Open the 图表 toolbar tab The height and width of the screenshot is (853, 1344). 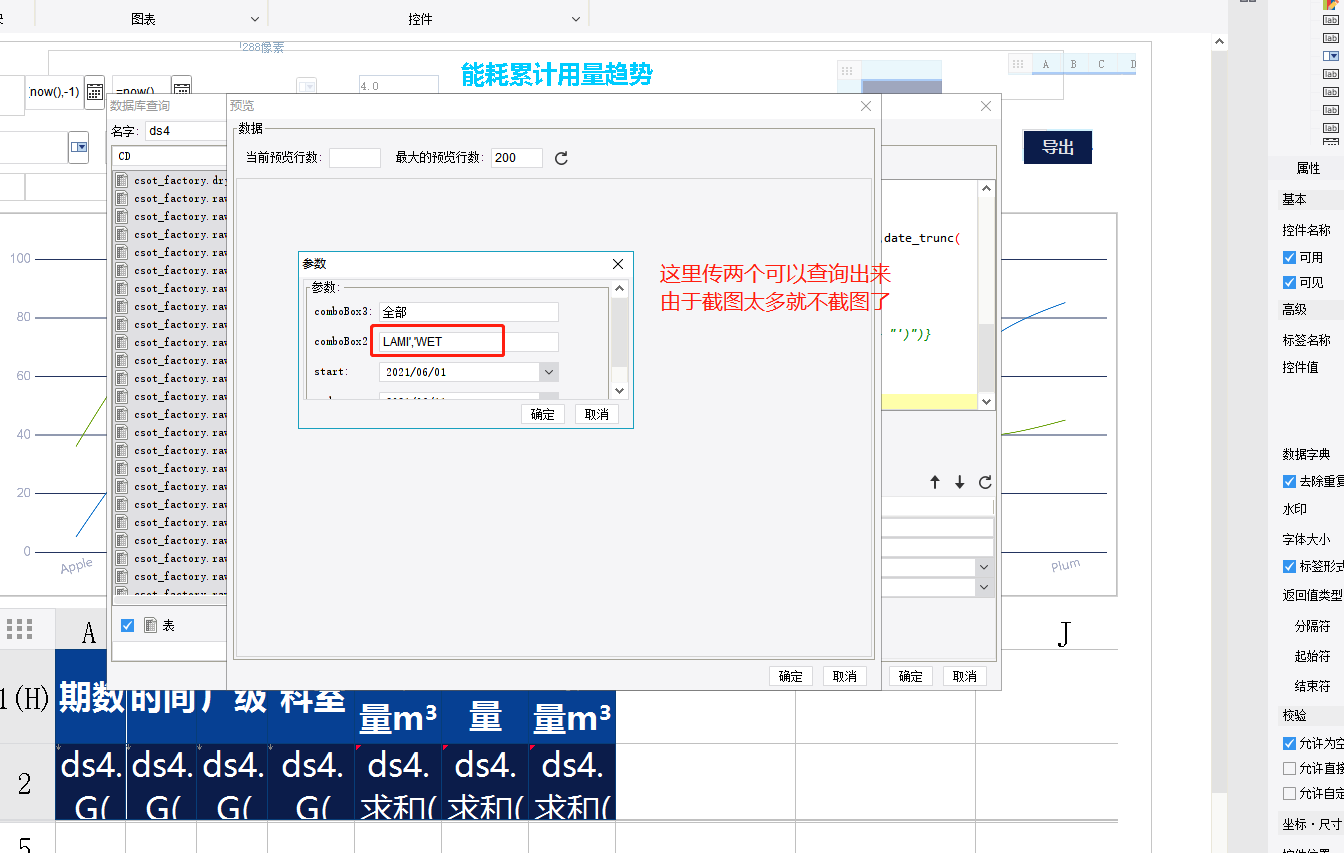click(143, 19)
